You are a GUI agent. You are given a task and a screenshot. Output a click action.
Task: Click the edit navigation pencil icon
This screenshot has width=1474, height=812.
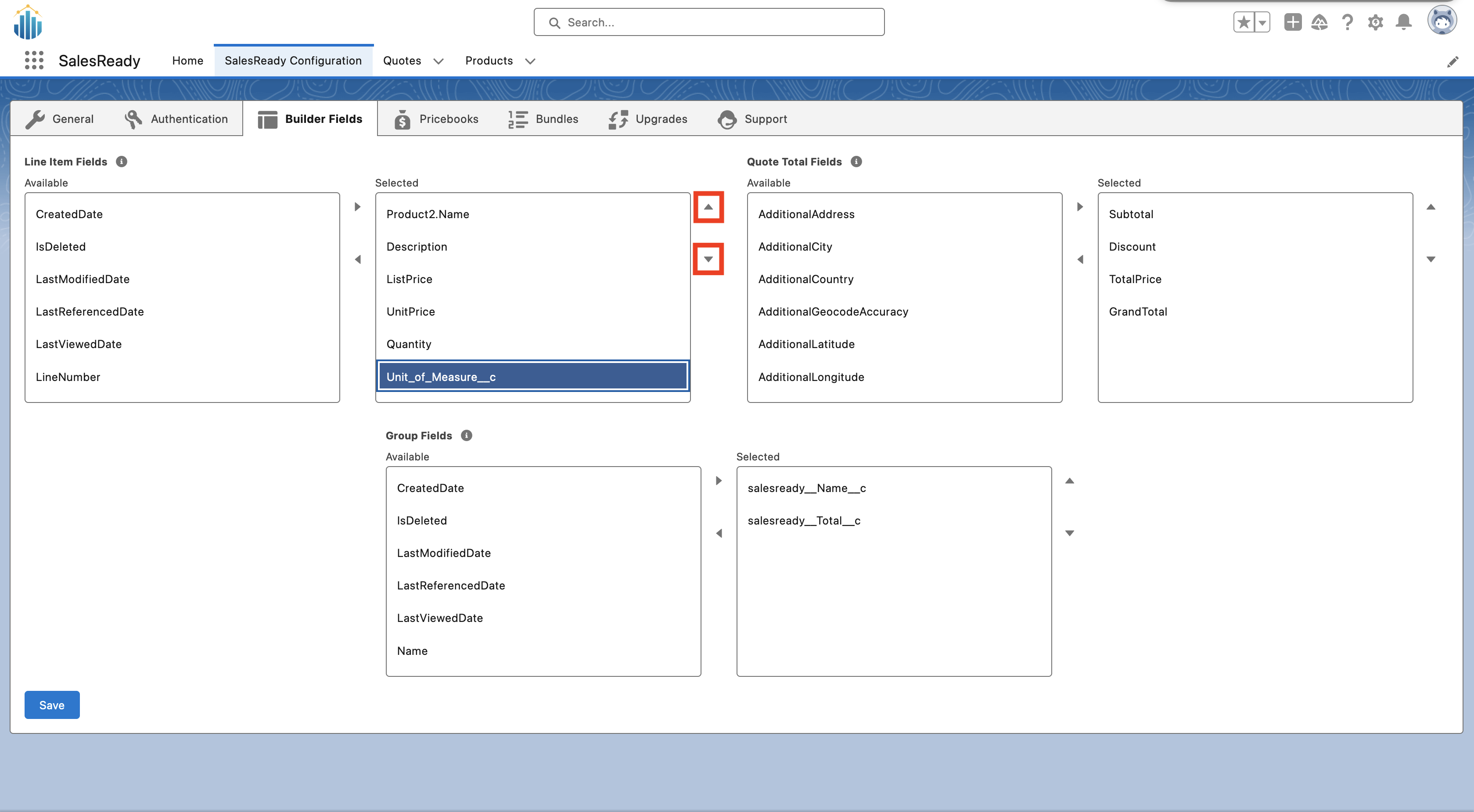1452,62
